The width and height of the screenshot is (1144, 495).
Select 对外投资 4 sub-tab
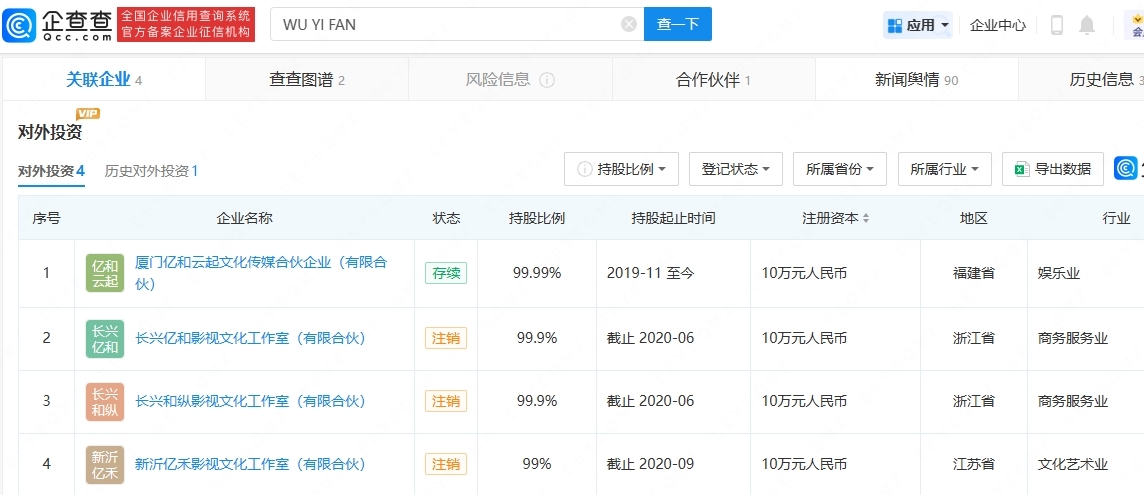(x=51, y=171)
